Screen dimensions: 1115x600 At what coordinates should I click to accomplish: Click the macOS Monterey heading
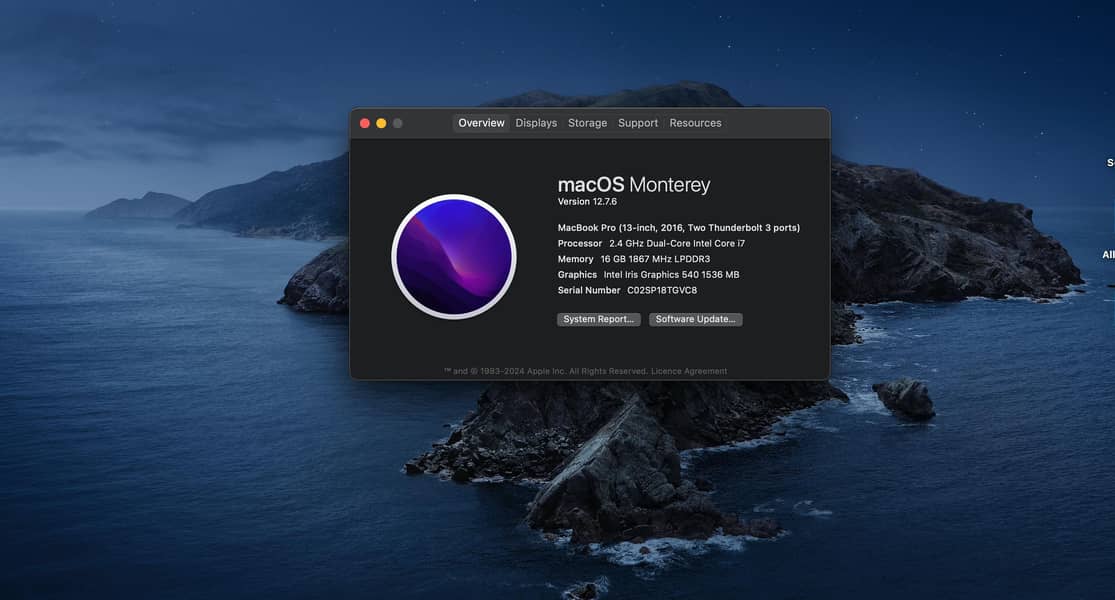coord(633,184)
